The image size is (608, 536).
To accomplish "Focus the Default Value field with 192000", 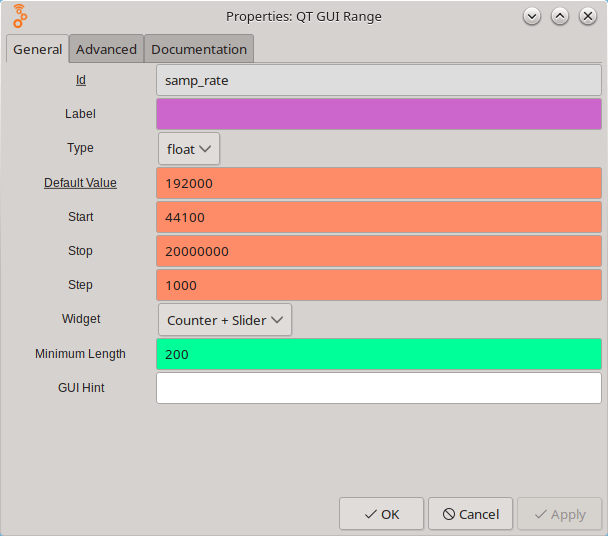I will pyautogui.click(x=379, y=183).
